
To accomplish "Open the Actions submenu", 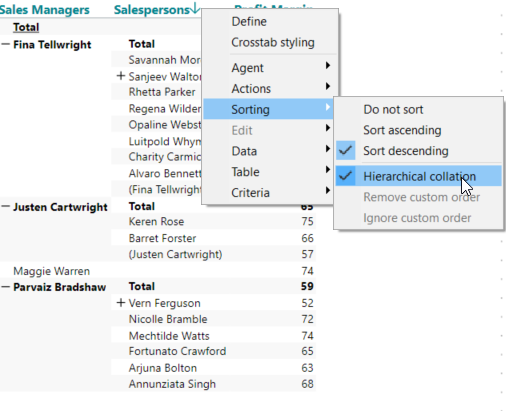I will tap(269, 89).
